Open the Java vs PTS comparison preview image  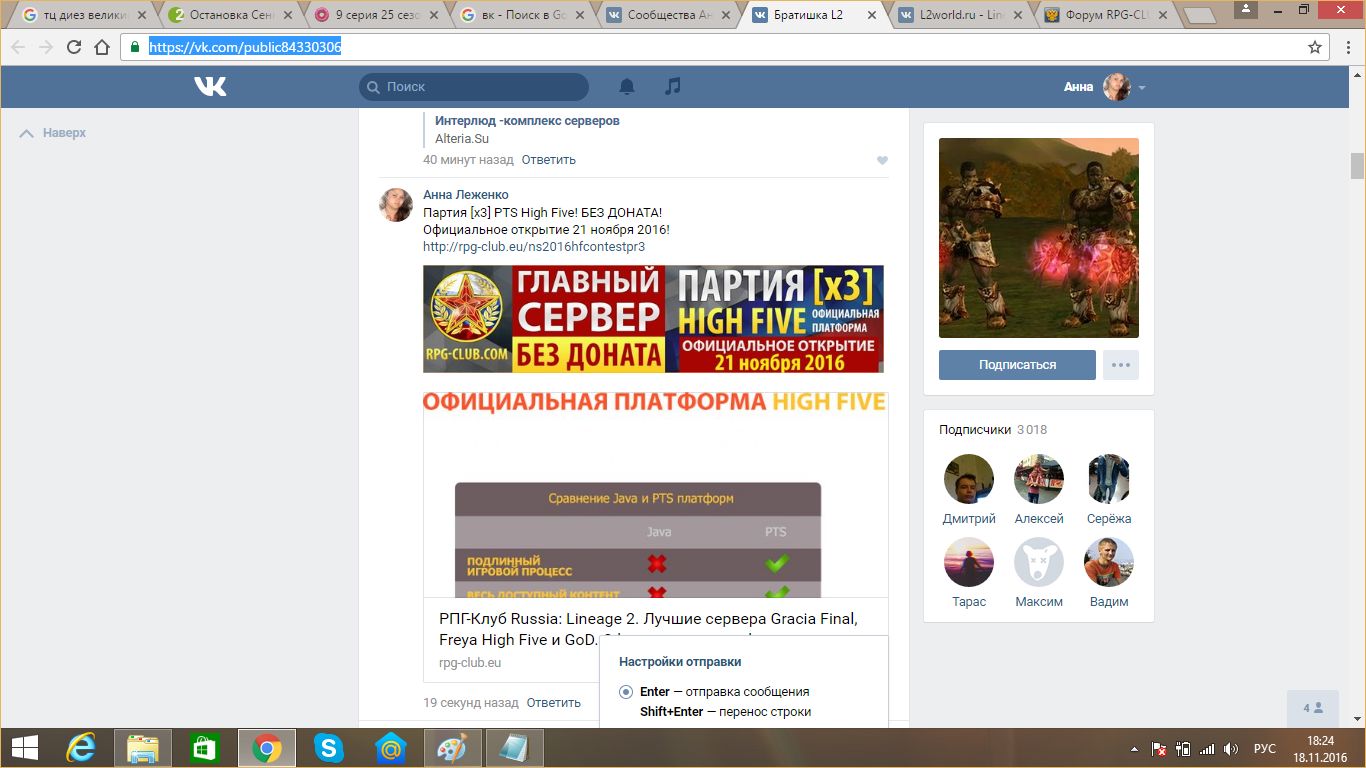(x=655, y=495)
